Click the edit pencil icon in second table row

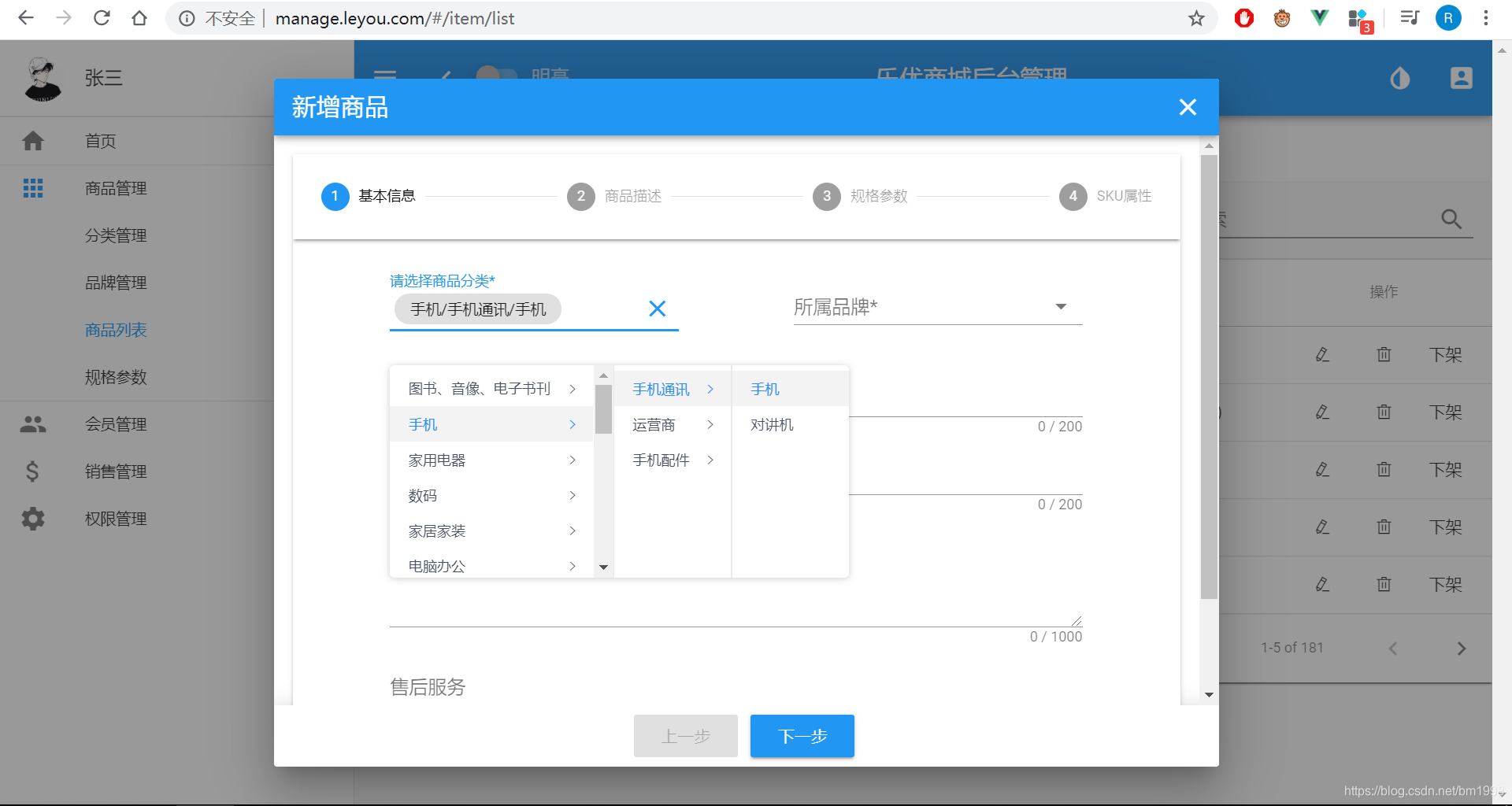click(x=1322, y=412)
